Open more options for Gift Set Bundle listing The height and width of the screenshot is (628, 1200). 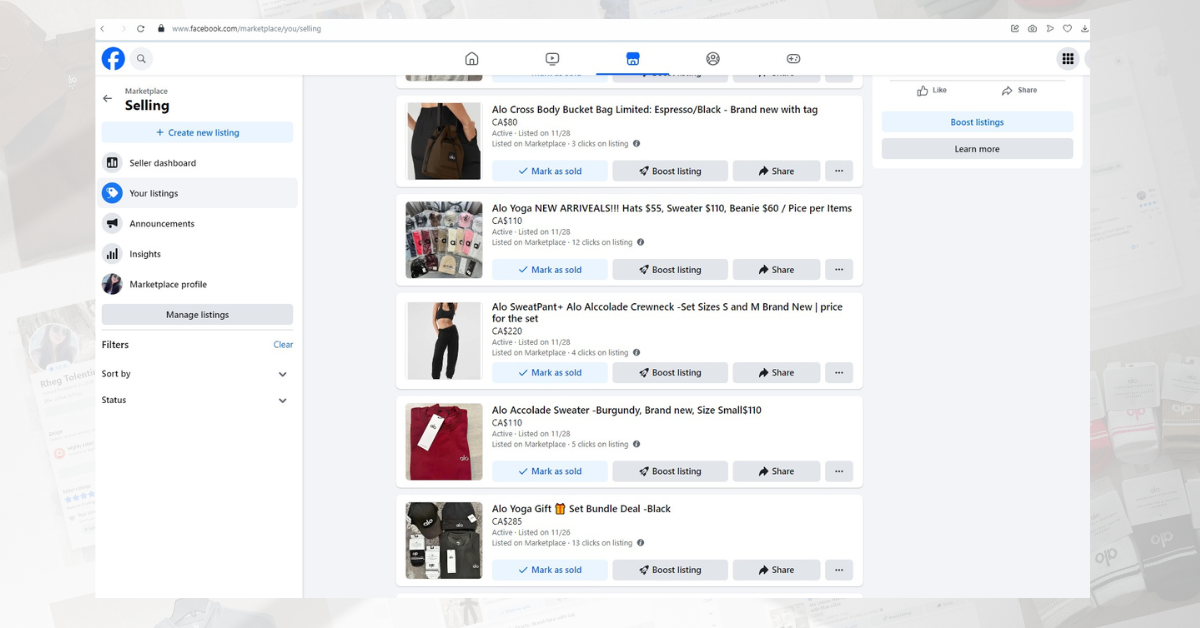click(x=839, y=570)
